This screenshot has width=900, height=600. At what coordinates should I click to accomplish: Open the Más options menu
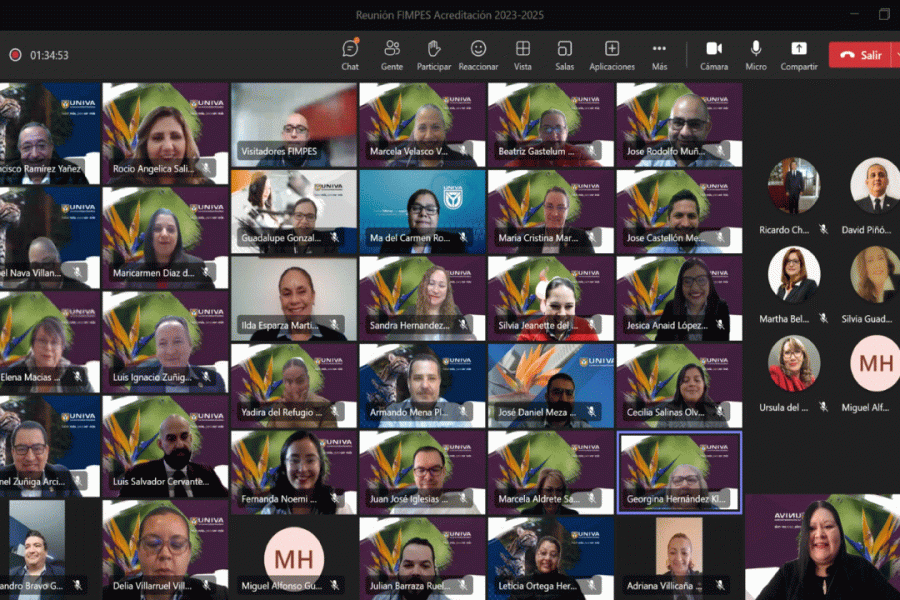click(x=659, y=54)
